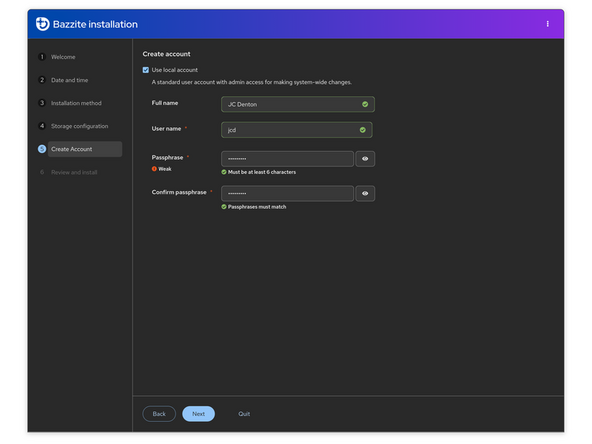
Task: Quit the Bazzite installer
Action: 244,414
